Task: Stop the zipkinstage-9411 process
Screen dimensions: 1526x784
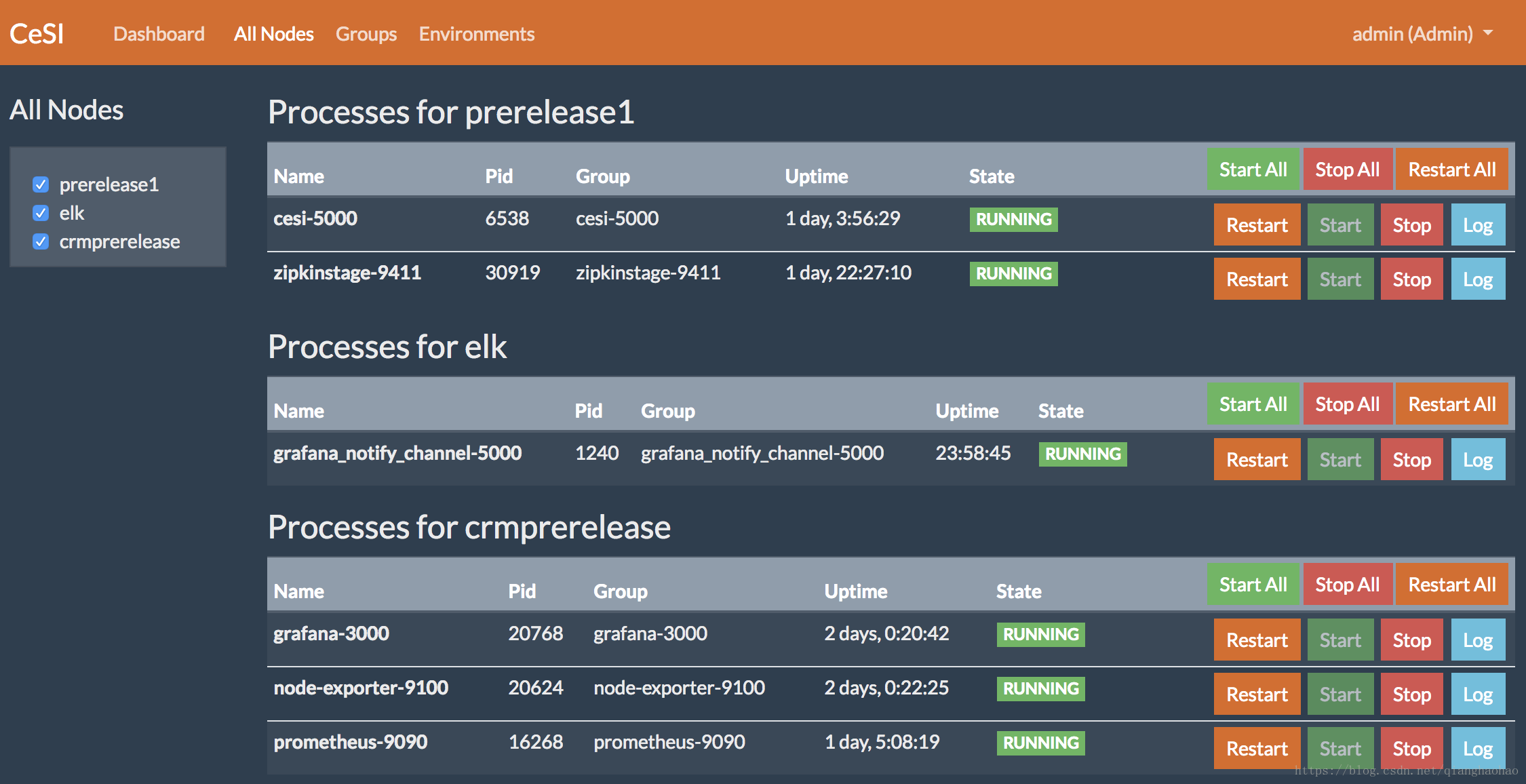Action: tap(1411, 279)
